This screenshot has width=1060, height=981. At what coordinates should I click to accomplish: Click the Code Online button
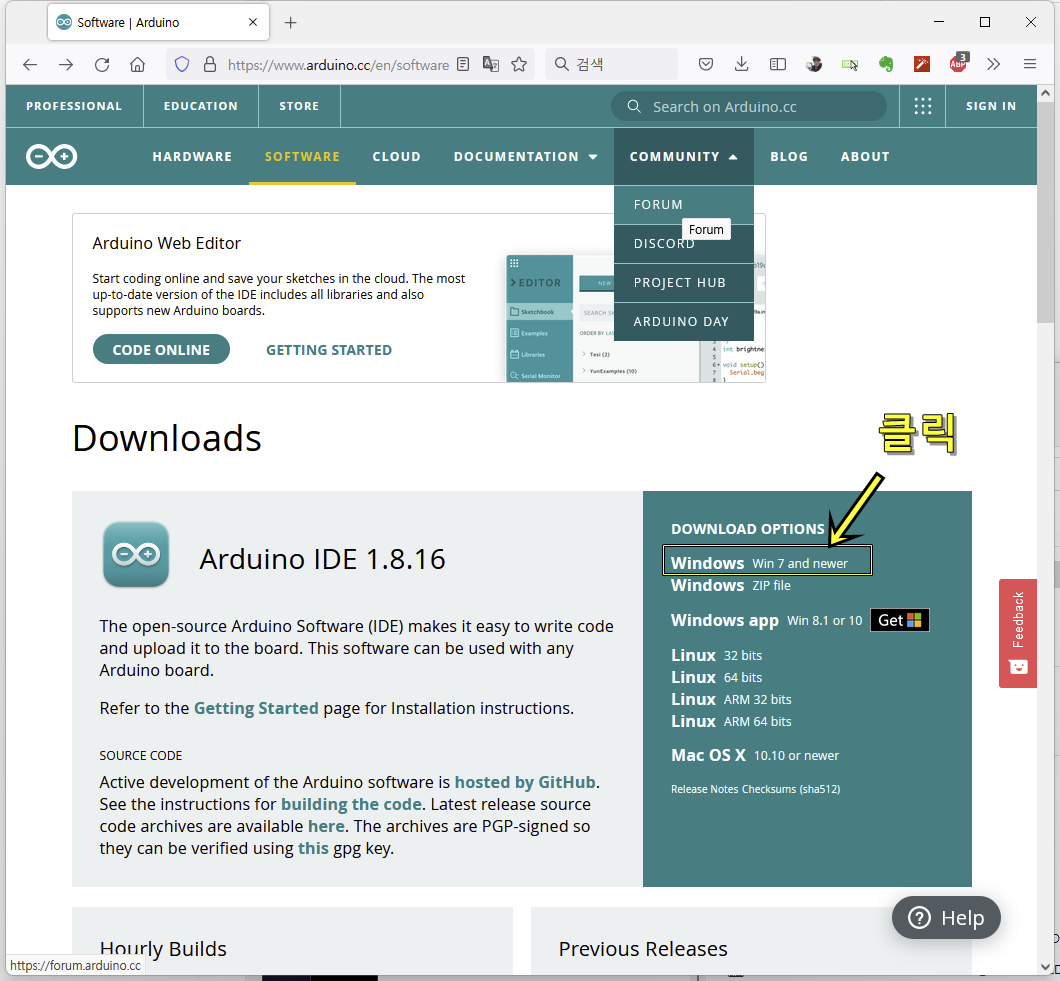coord(161,350)
